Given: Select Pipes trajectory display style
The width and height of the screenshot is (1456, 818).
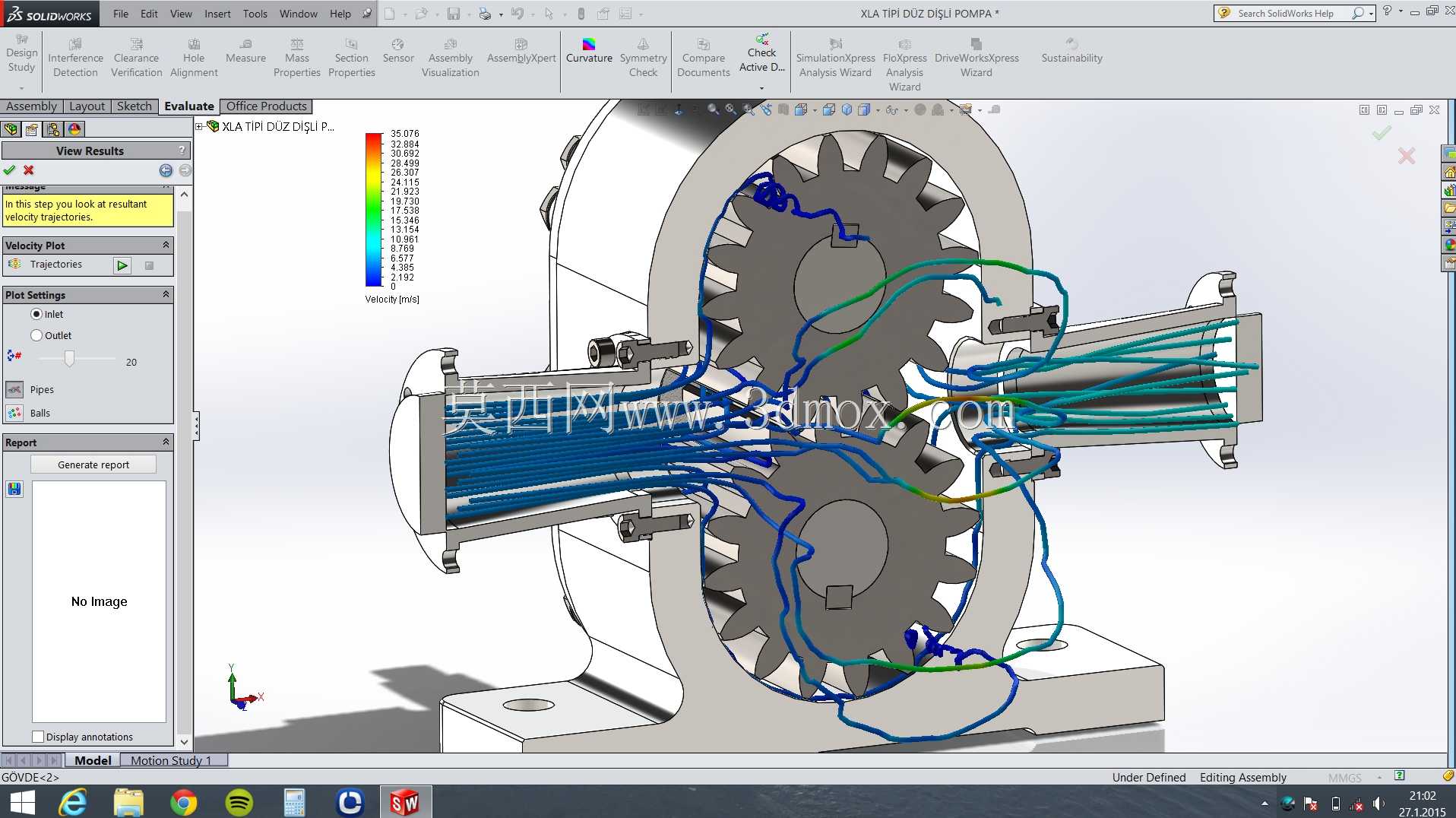Looking at the screenshot, I should click(14, 390).
